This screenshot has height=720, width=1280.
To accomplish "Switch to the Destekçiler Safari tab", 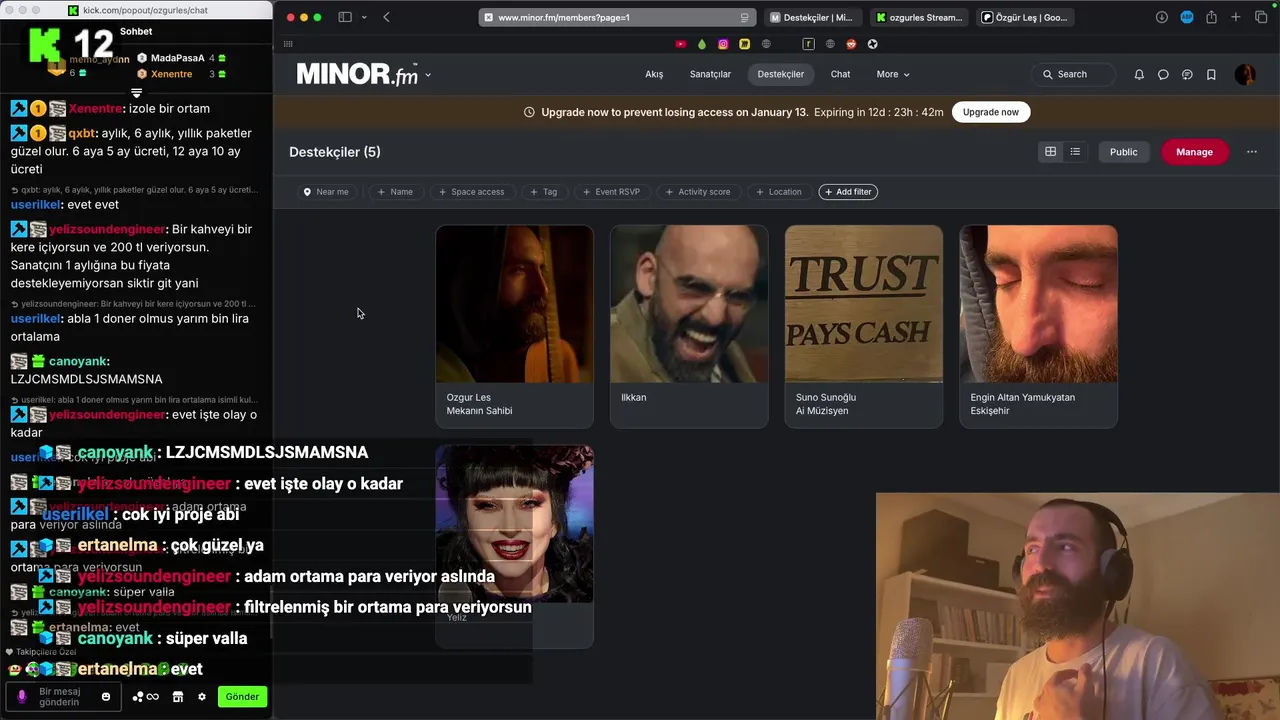I will [811, 17].
